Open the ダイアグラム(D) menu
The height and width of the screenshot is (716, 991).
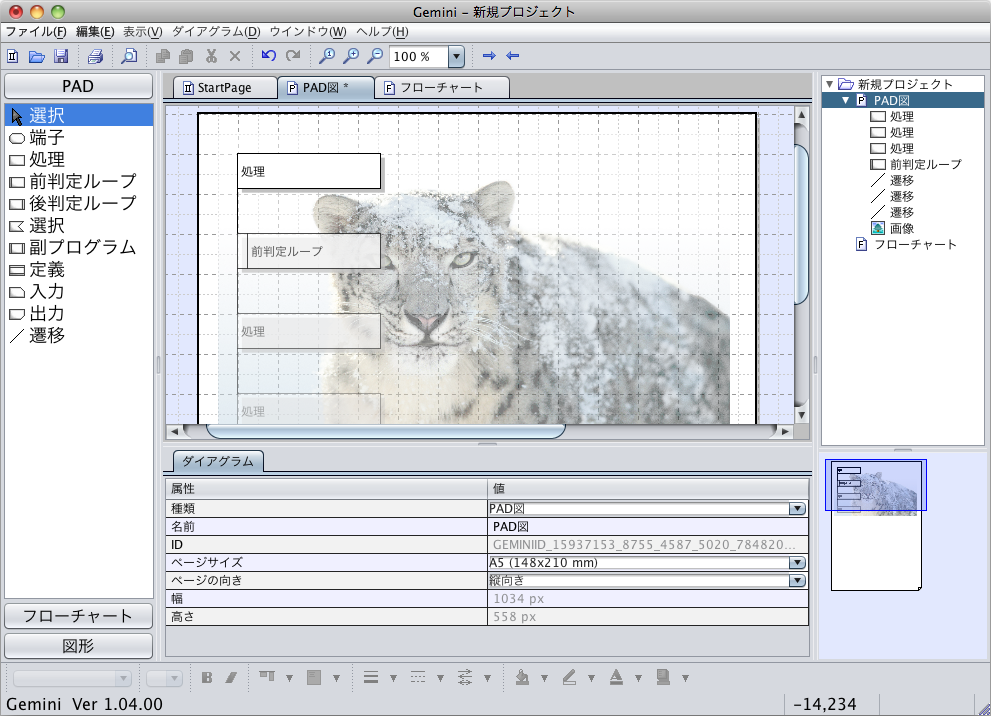click(x=216, y=32)
